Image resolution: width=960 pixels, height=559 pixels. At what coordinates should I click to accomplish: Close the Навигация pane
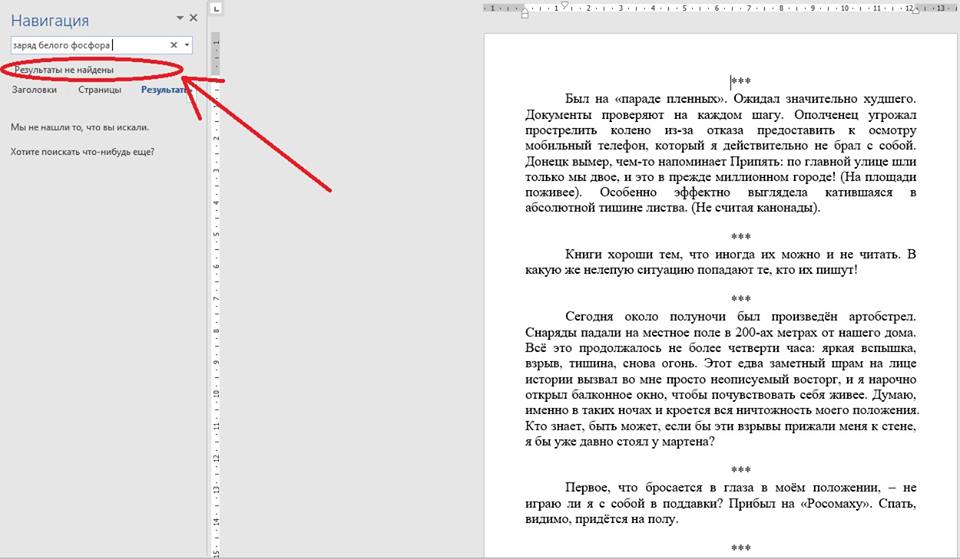pos(193,18)
